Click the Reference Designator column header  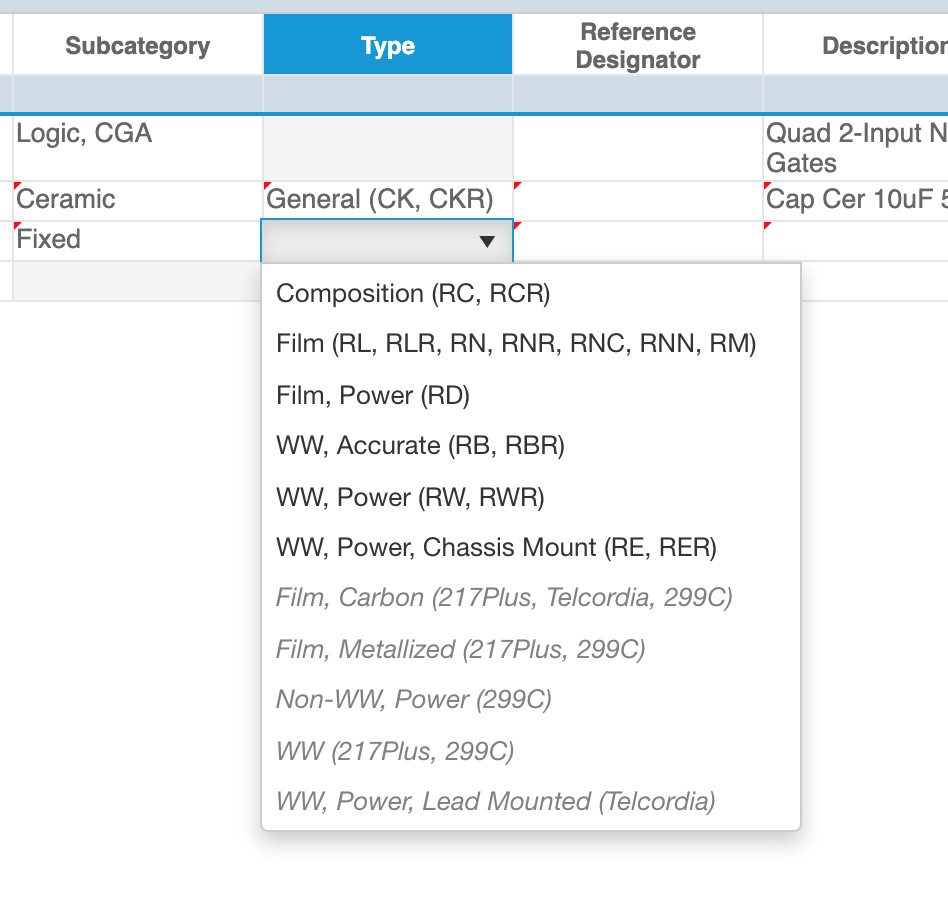click(637, 45)
